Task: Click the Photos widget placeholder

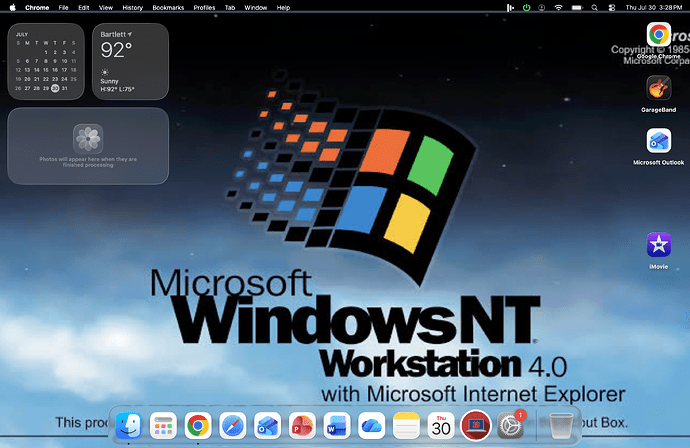Action: coord(88,146)
